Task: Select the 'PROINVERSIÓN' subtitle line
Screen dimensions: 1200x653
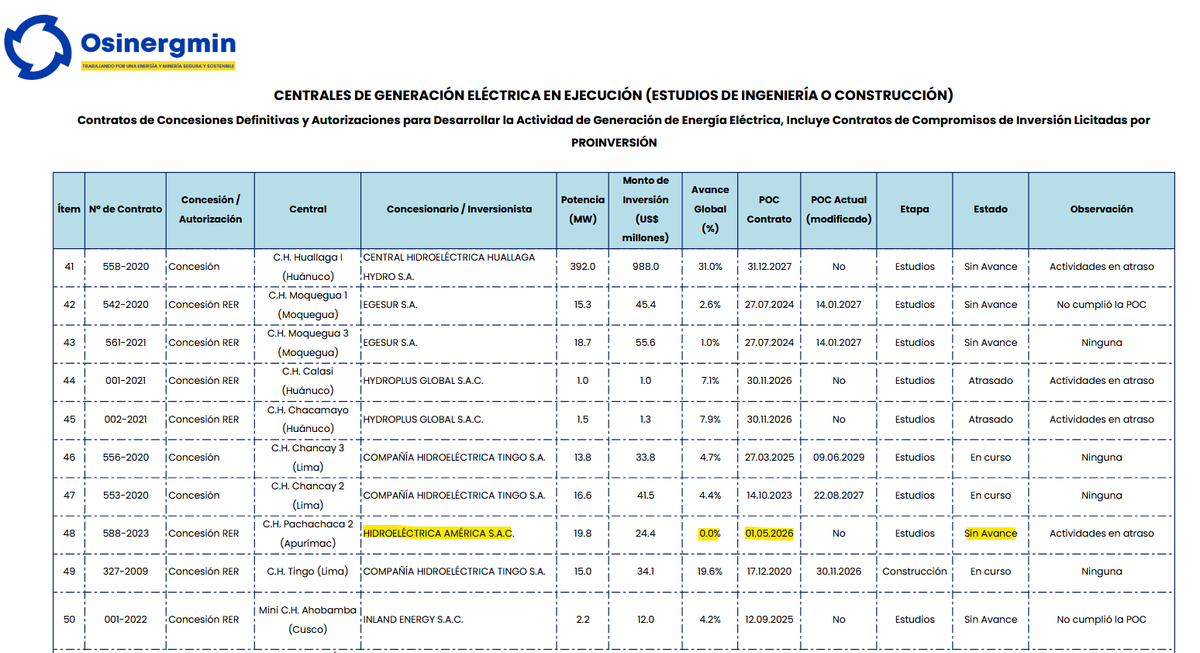Action: point(614,143)
